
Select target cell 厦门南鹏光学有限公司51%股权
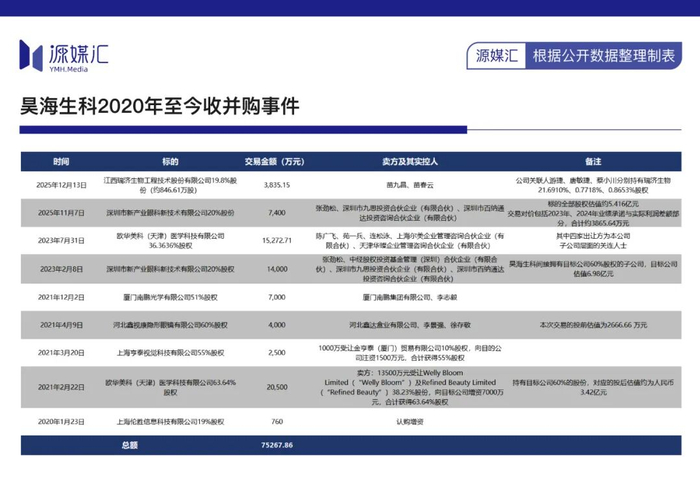pos(170,297)
